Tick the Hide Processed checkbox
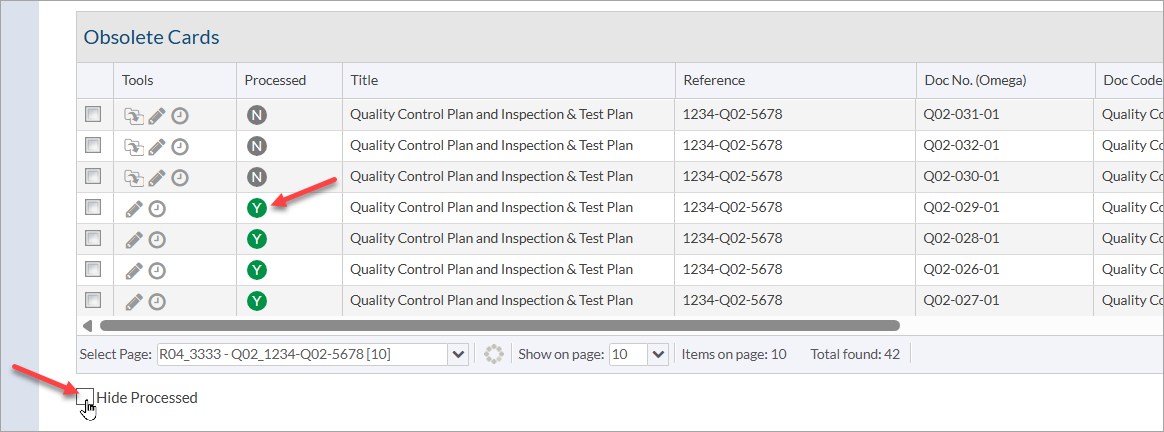This screenshot has height=432, width=1164. coord(85,397)
